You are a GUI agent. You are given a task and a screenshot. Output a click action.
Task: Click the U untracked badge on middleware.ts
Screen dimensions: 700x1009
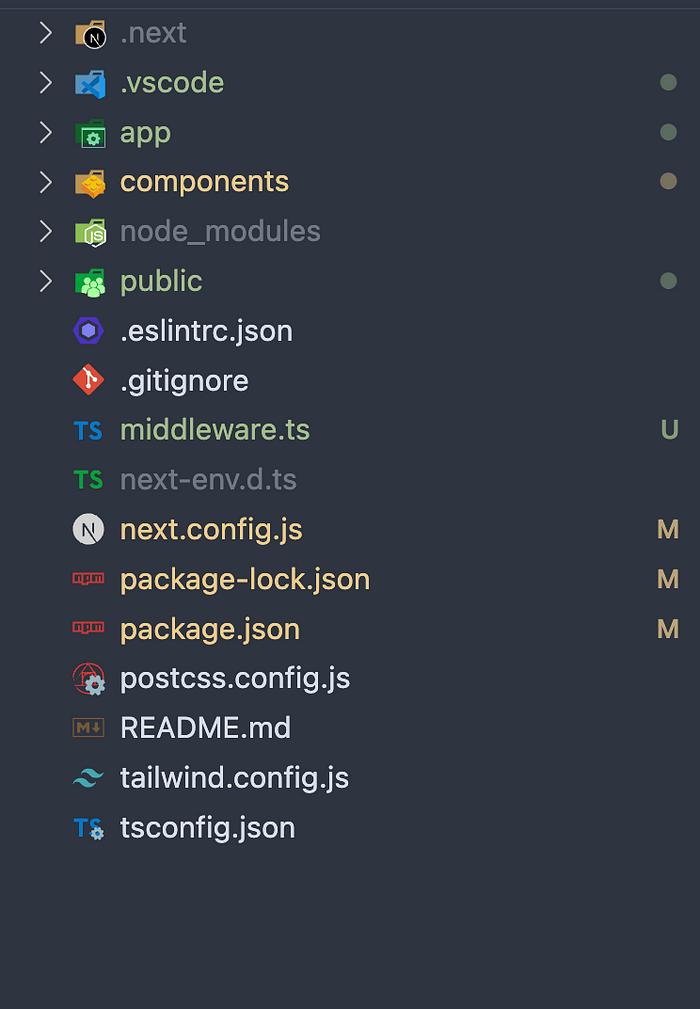pyautogui.click(x=669, y=431)
